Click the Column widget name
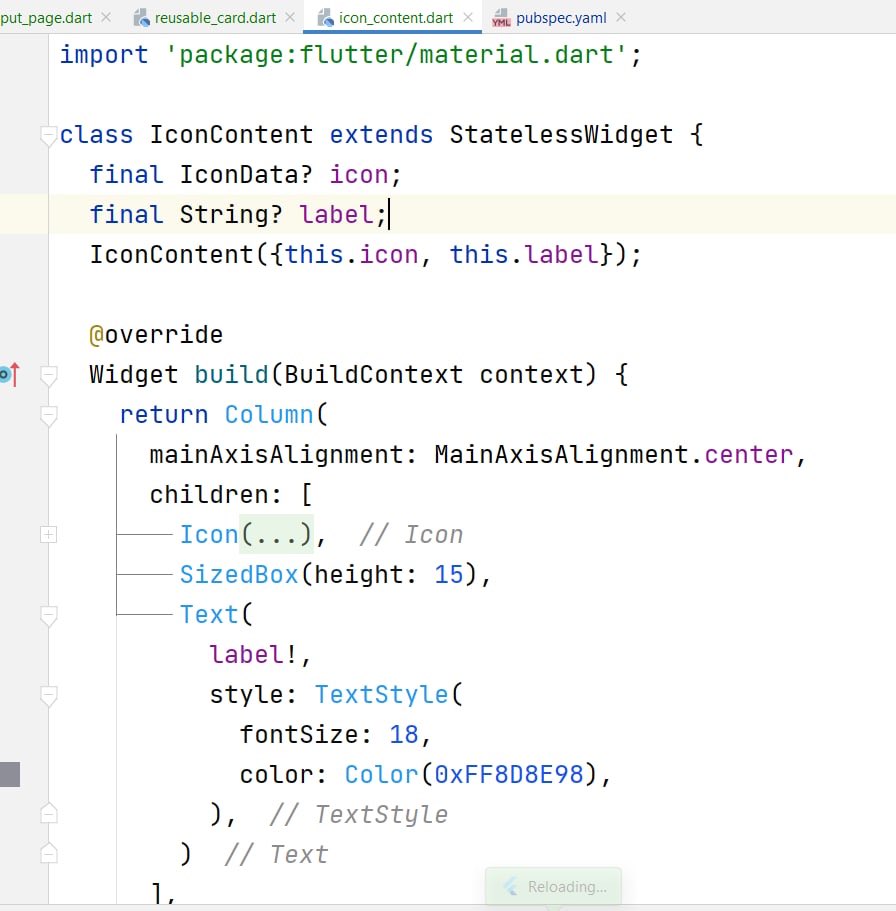Viewport: 896px width, 911px height. point(269,415)
